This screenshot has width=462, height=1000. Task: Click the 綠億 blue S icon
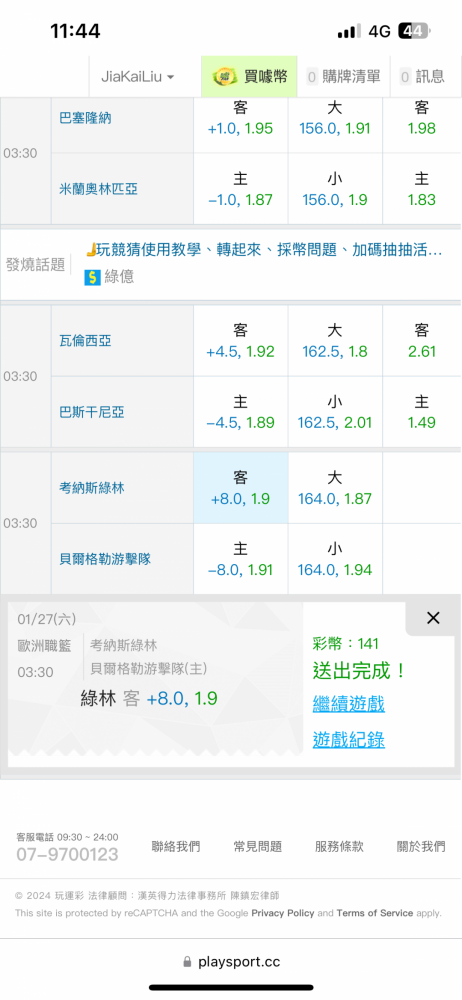pyautogui.click(x=93, y=277)
